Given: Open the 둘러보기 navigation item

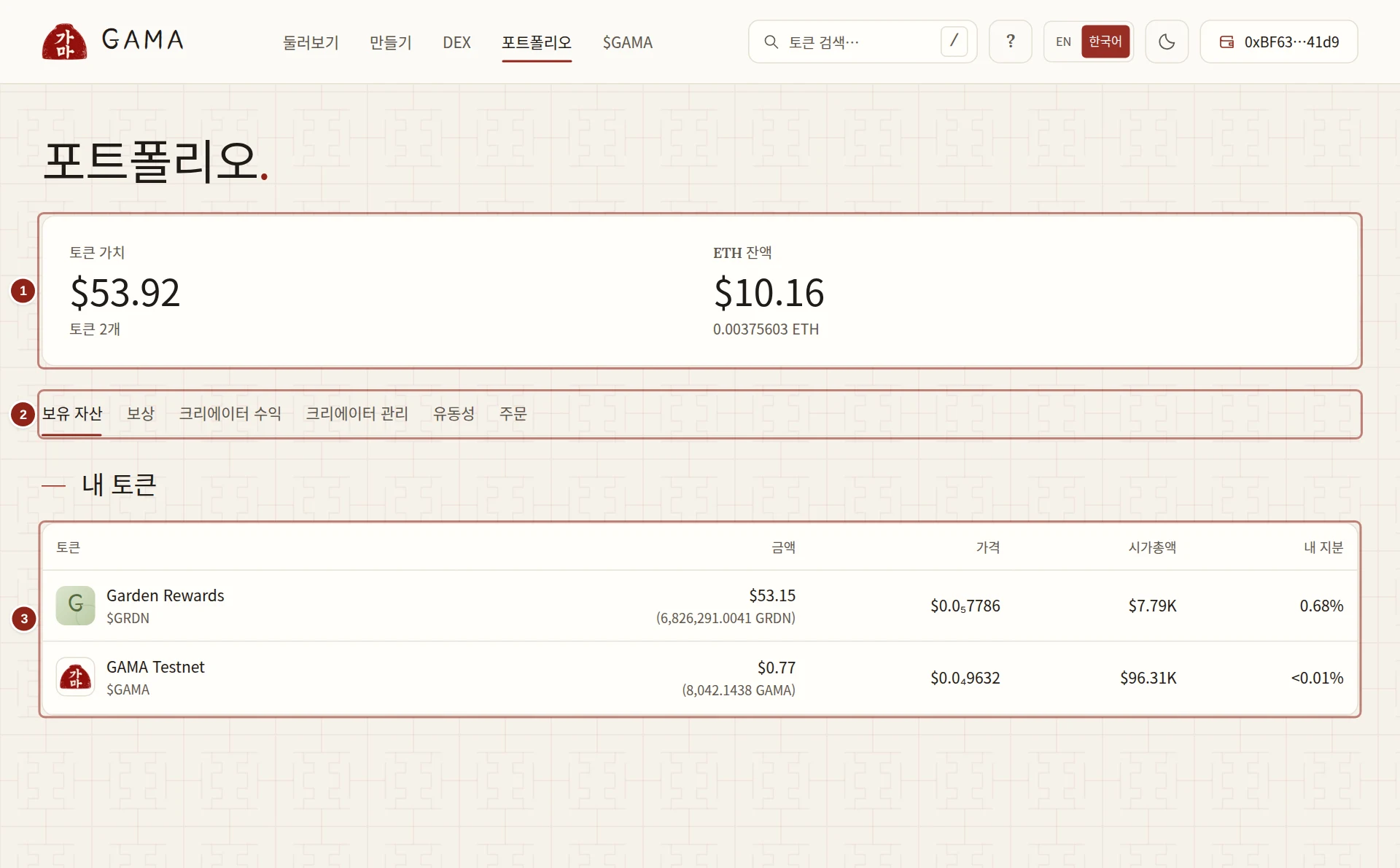Looking at the screenshot, I should 311,42.
